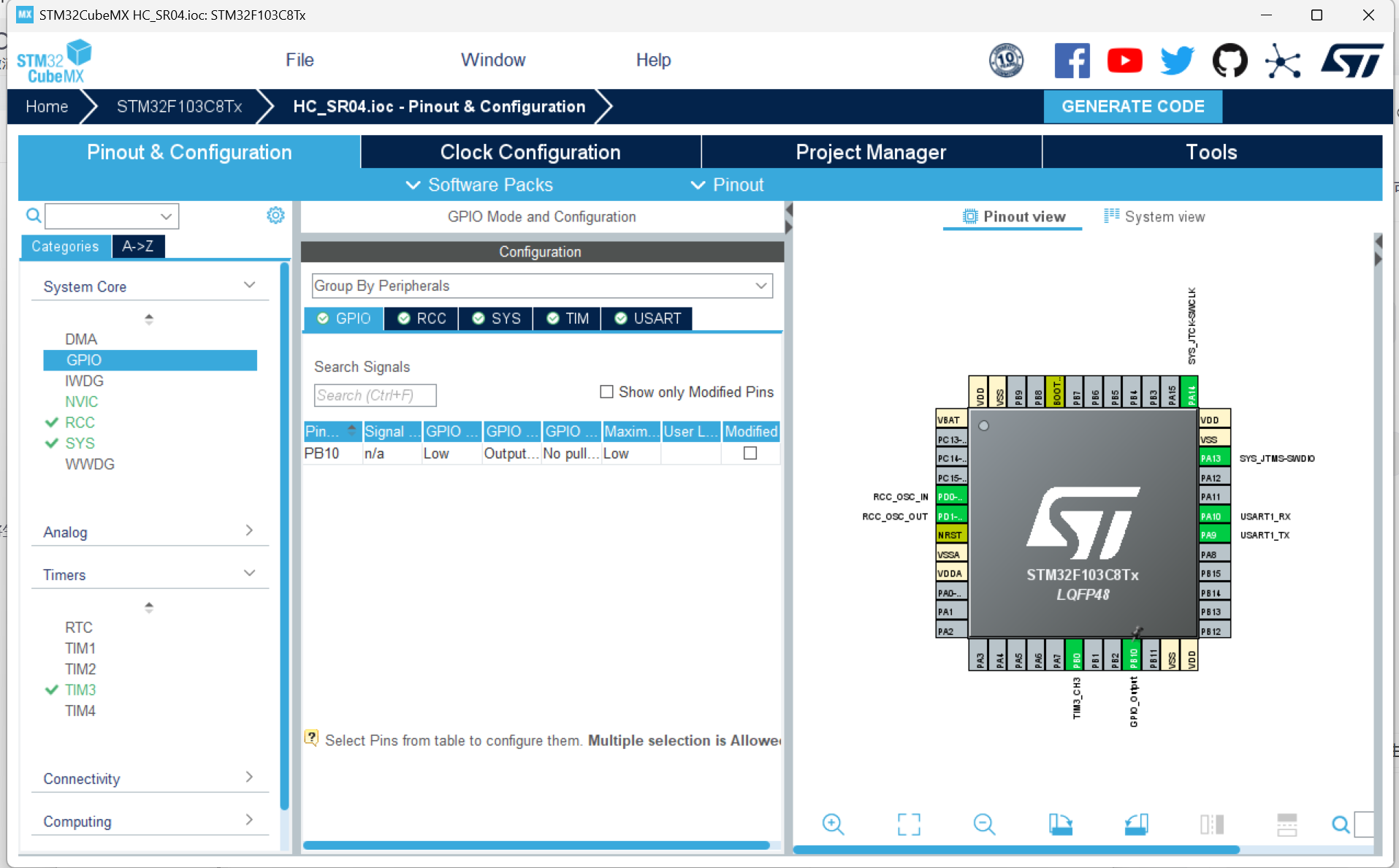Click the ST community network icon
Viewport: 1399px width, 868px height.
(1283, 61)
